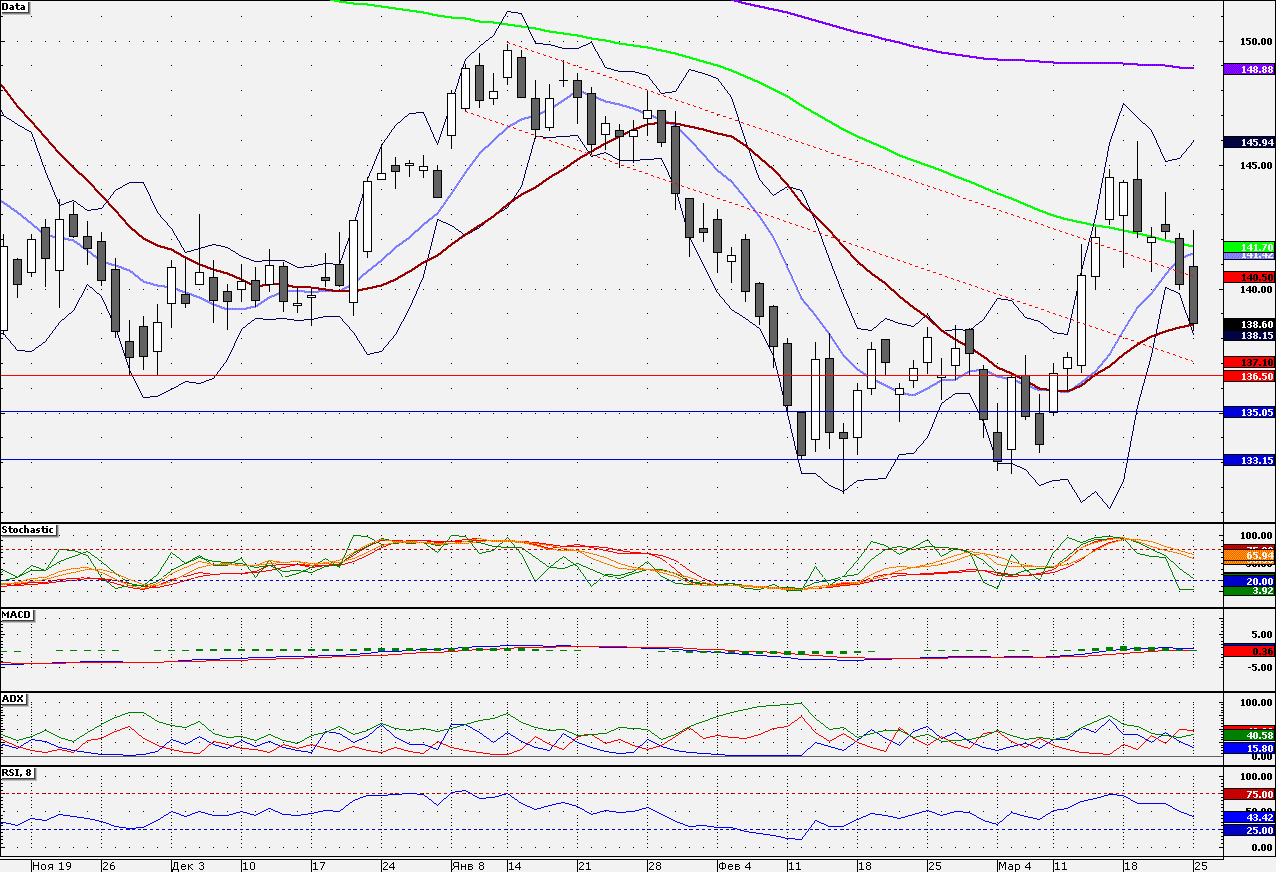Image resolution: width=1276 pixels, height=872 pixels.
Task: Click the black 138.60 last price tag
Action: pos(1249,324)
